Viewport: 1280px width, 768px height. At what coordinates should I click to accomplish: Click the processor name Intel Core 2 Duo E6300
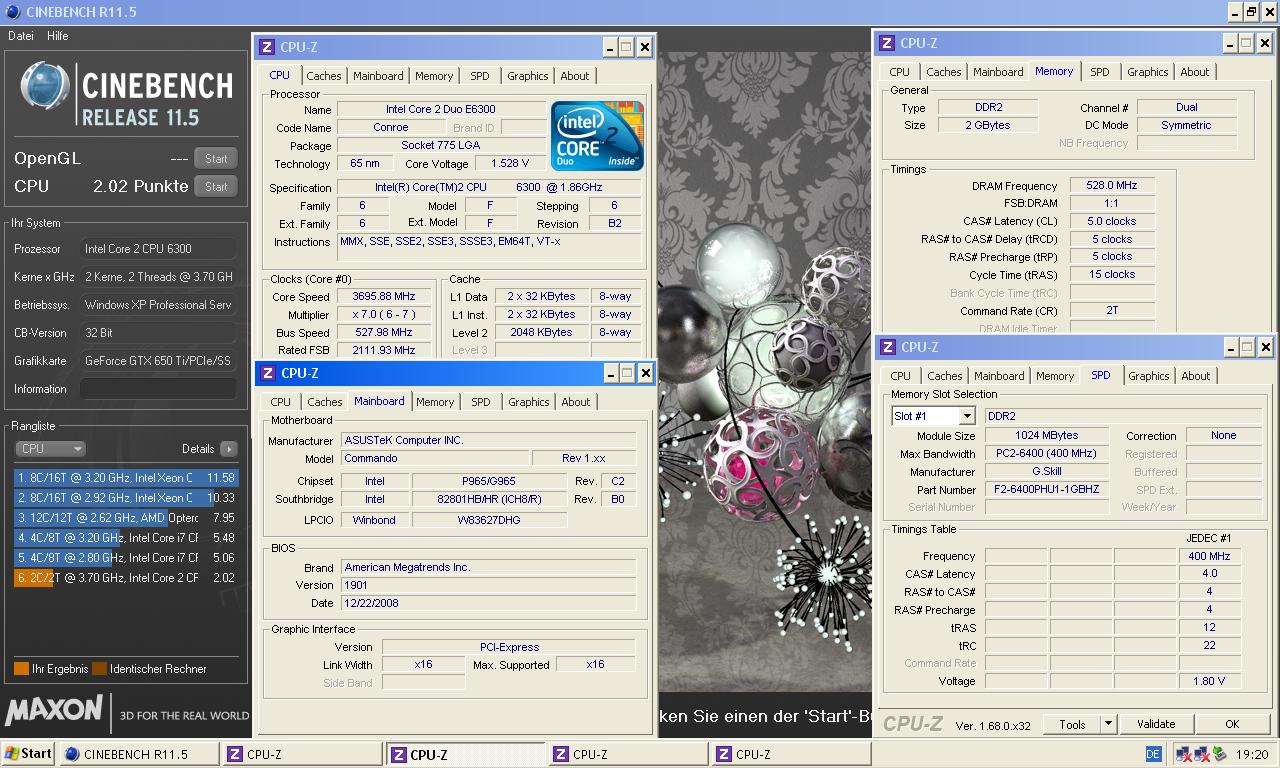(x=441, y=110)
